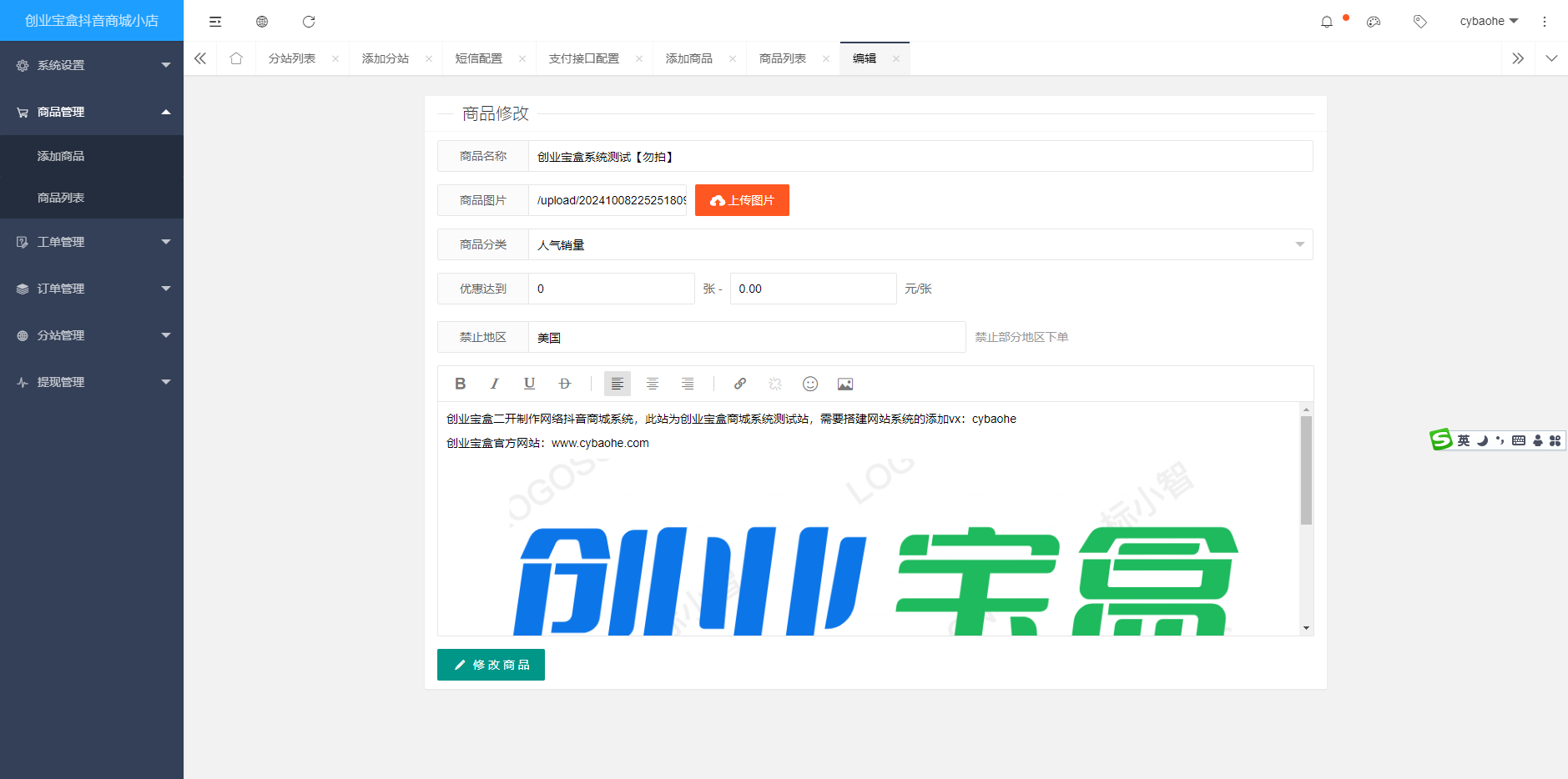Switch to the 分站列表 tab

coord(292,58)
